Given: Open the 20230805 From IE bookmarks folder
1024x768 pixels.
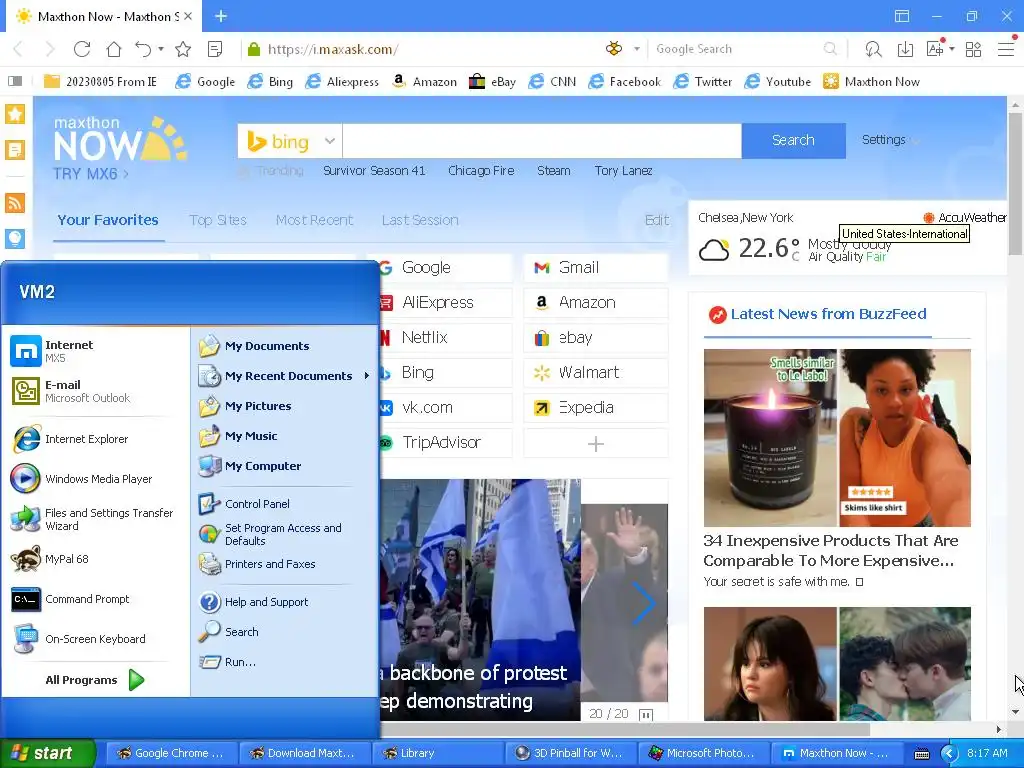Looking at the screenshot, I should click(101, 82).
